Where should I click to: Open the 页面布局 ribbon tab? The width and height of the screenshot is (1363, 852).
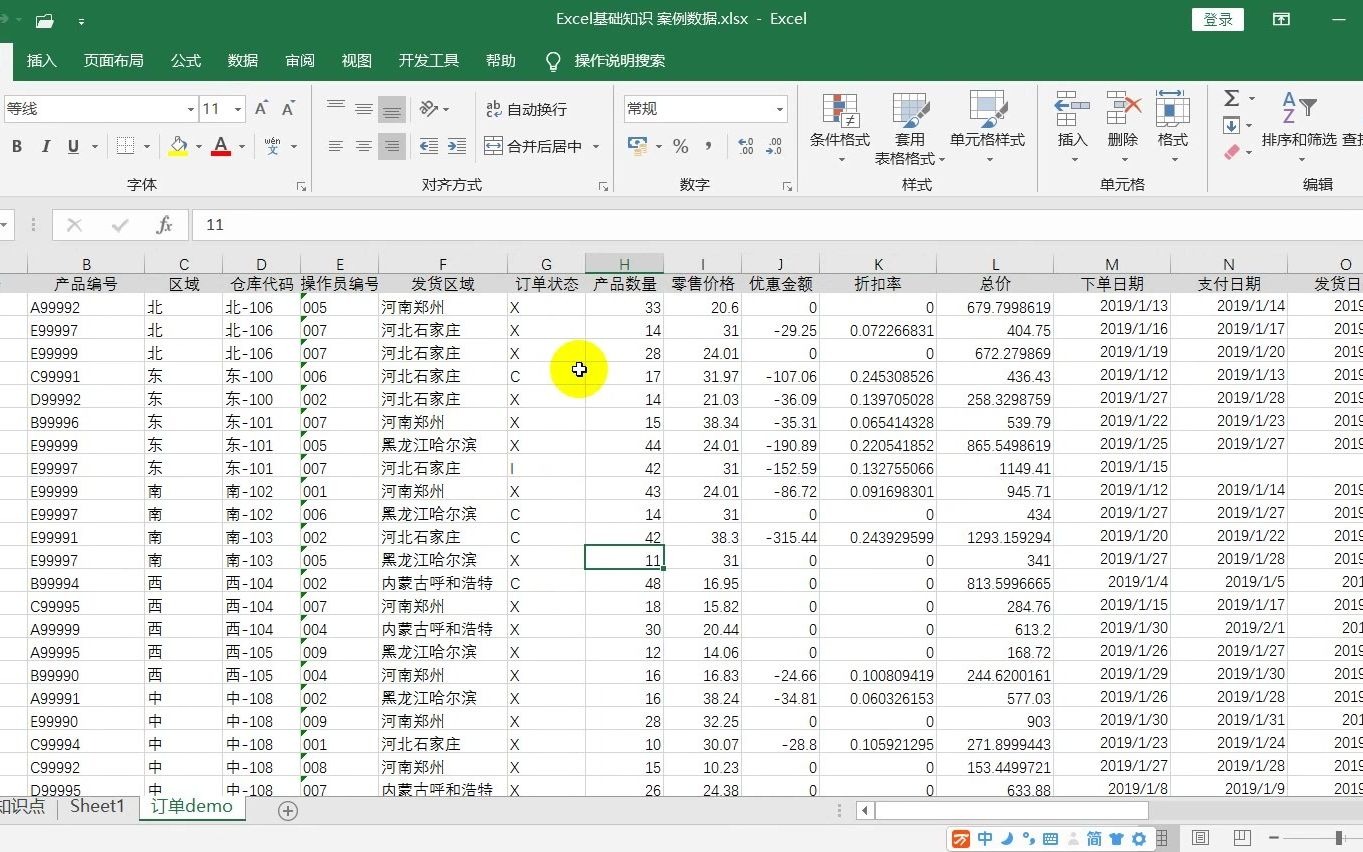114,61
